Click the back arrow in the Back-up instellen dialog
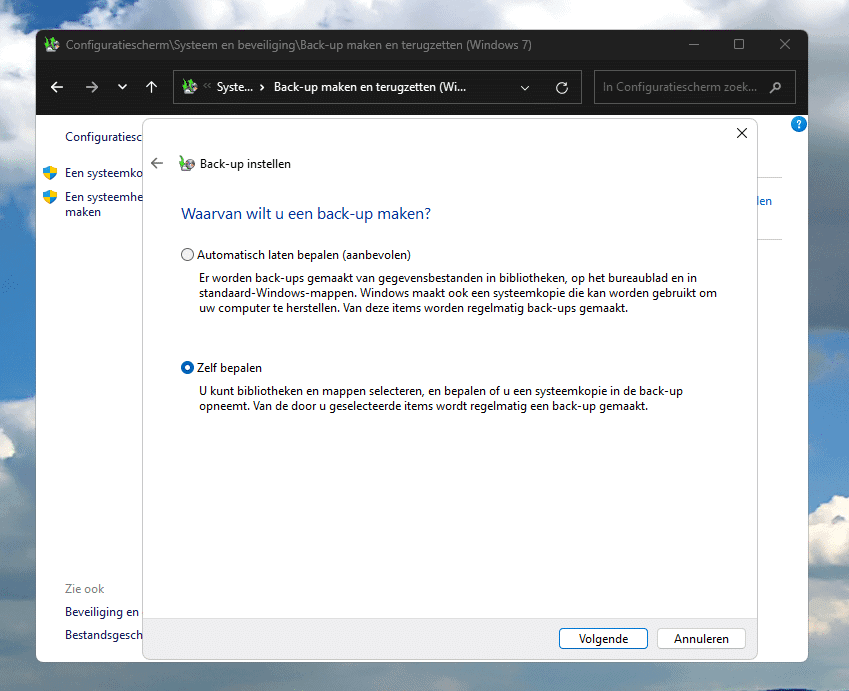This screenshot has width=849, height=691. 157,164
